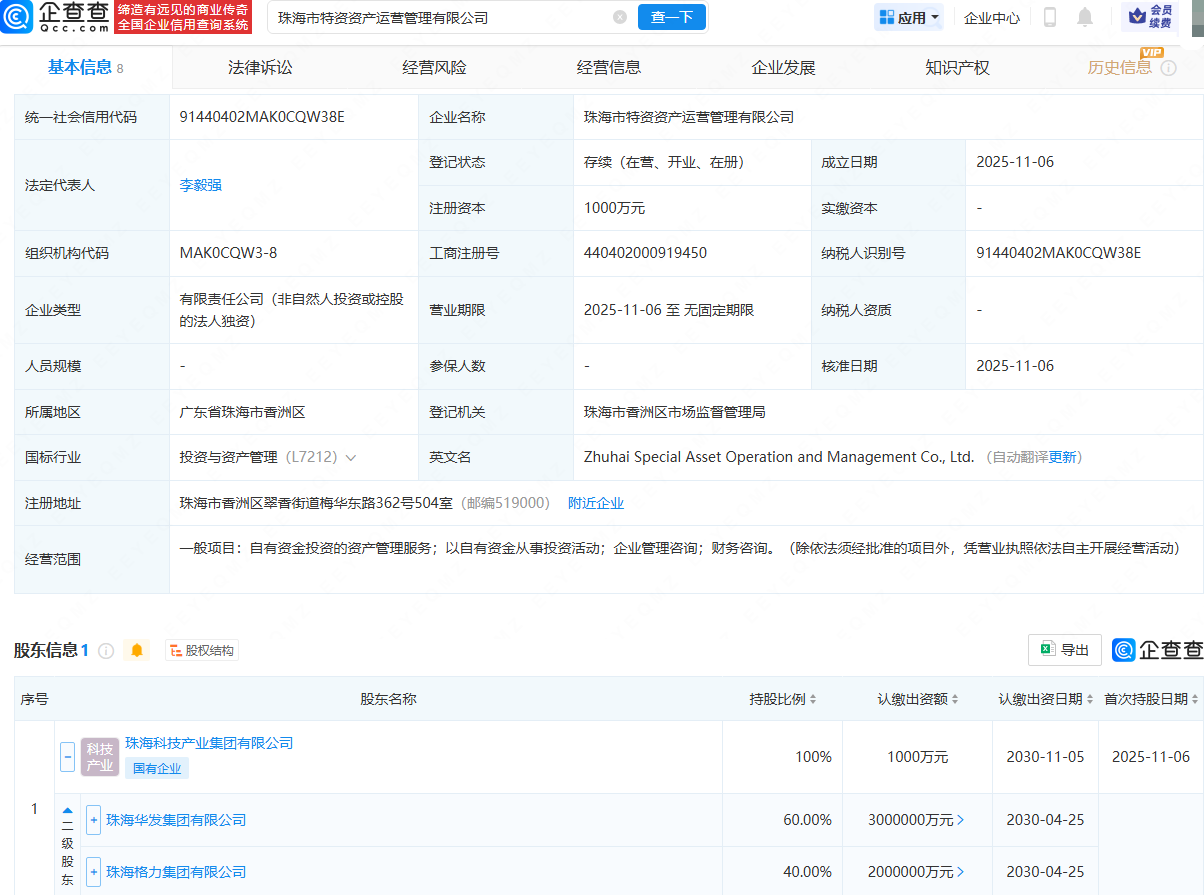Collapse the 珠海科技产业集团有限公司 shareholder row
The height and width of the screenshot is (895, 1204).
[68, 757]
